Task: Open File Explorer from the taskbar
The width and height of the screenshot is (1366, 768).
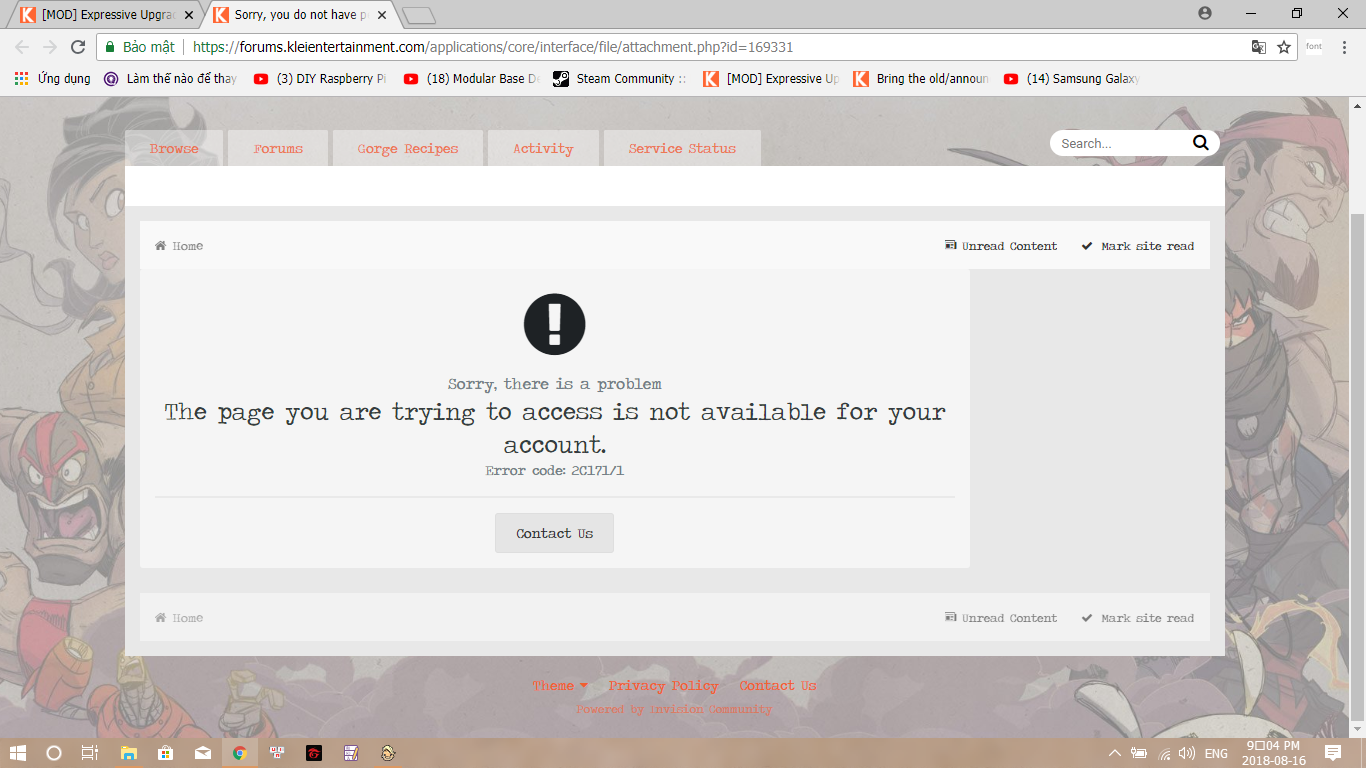Action: coord(128,753)
